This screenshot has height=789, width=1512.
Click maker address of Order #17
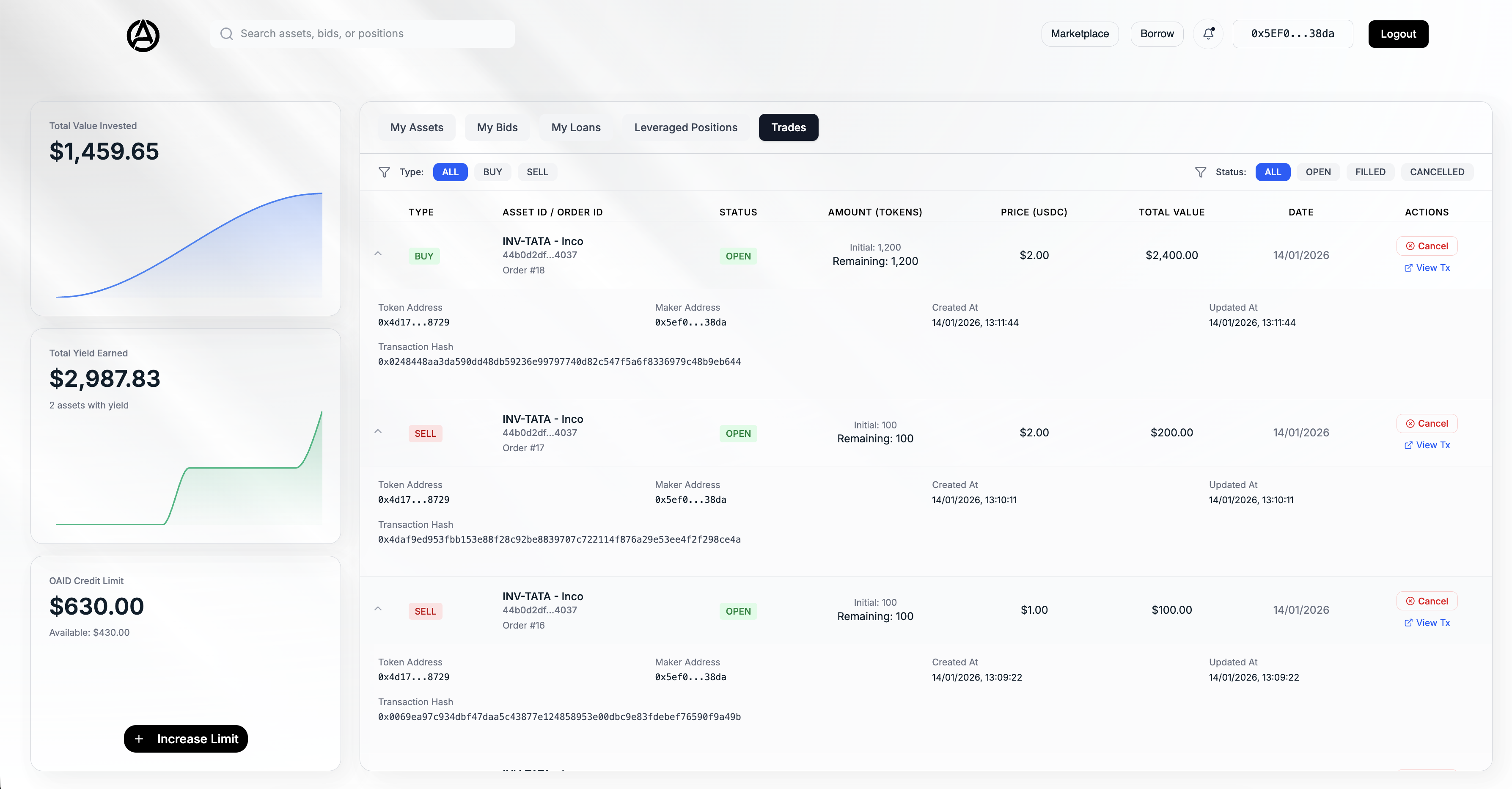(x=690, y=500)
